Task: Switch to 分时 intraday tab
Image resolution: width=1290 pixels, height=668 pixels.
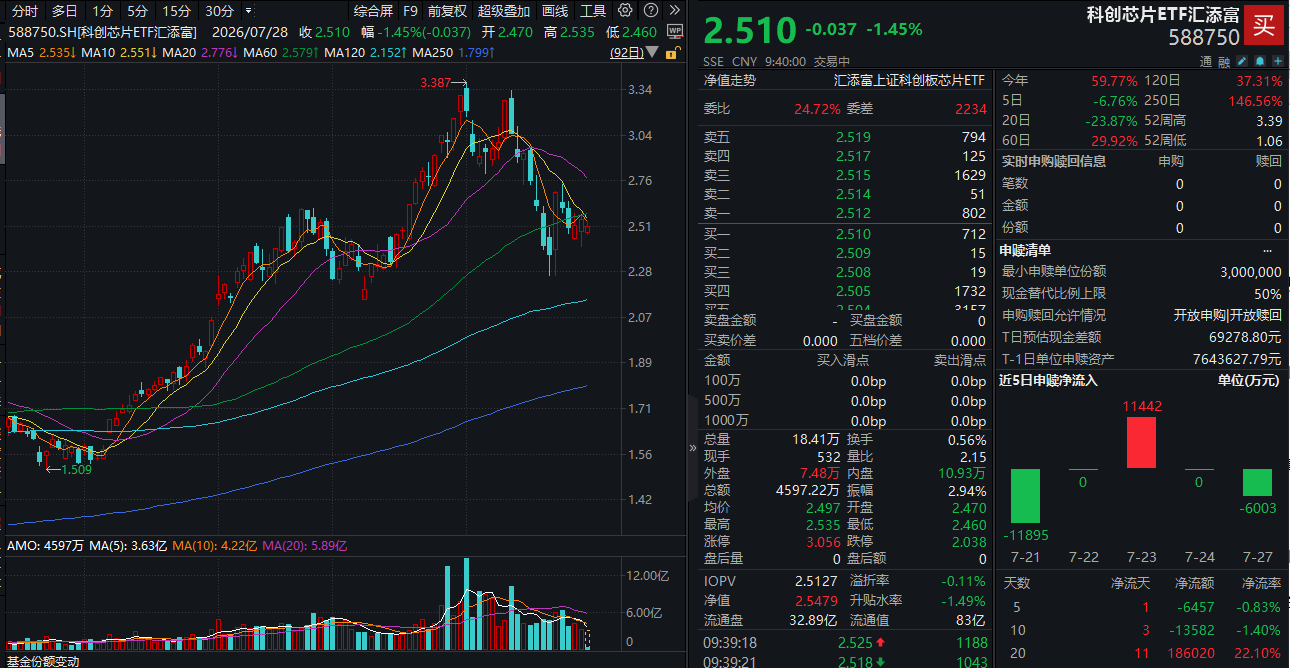Action: (24, 11)
